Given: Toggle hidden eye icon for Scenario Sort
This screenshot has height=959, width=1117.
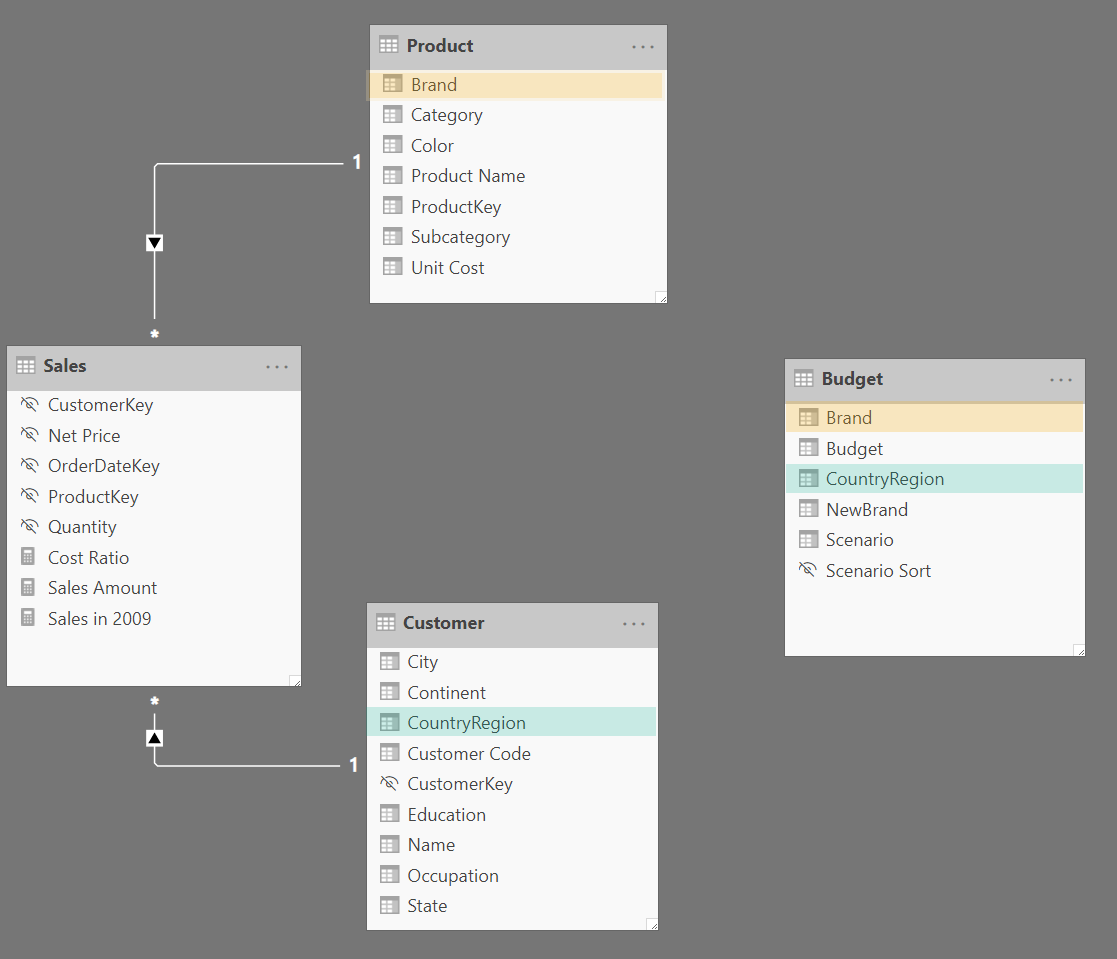Looking at the screenshot, I should click(x=807, y=571).
